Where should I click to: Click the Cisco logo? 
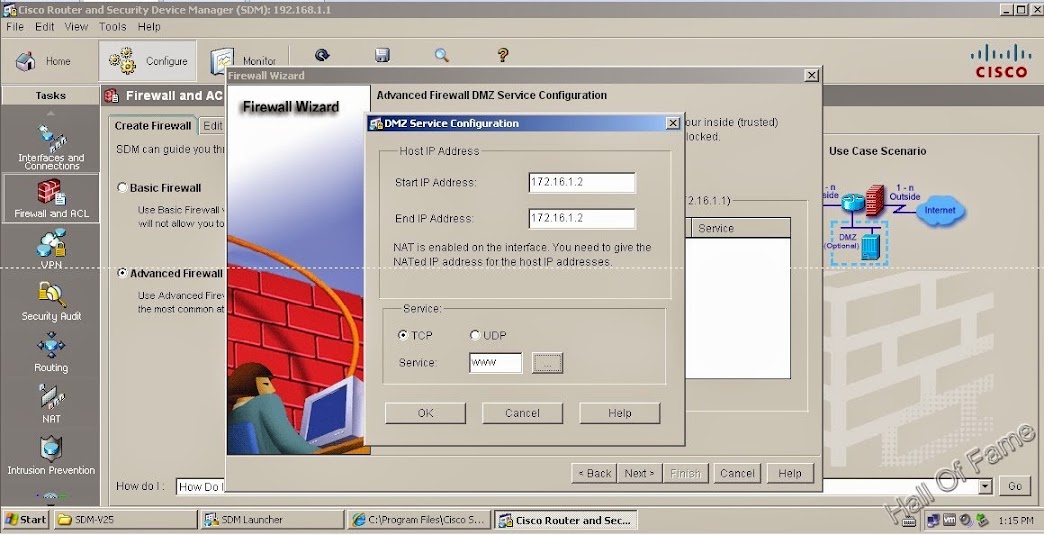click(1001, 61)
